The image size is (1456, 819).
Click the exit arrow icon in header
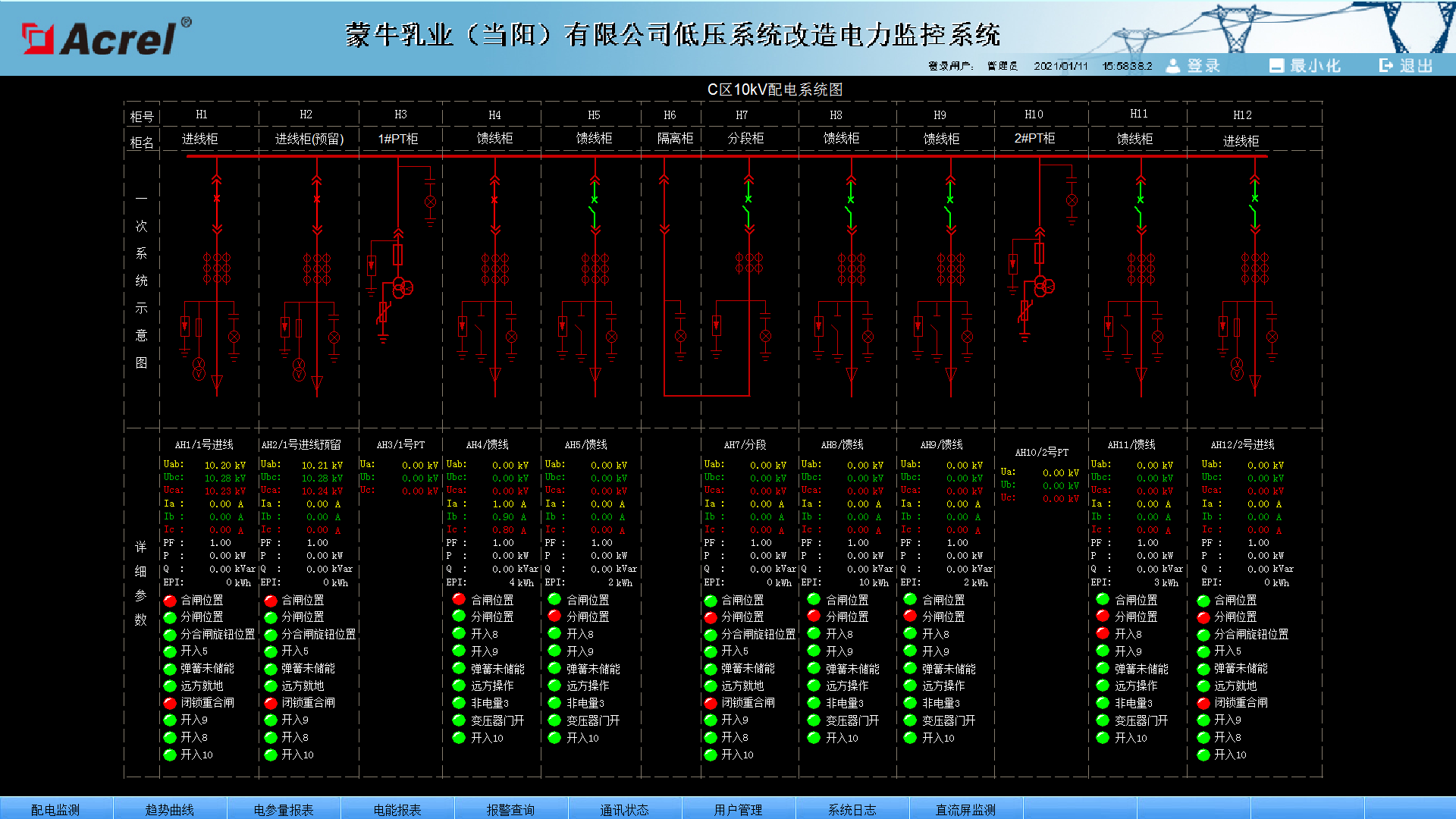1385,66
